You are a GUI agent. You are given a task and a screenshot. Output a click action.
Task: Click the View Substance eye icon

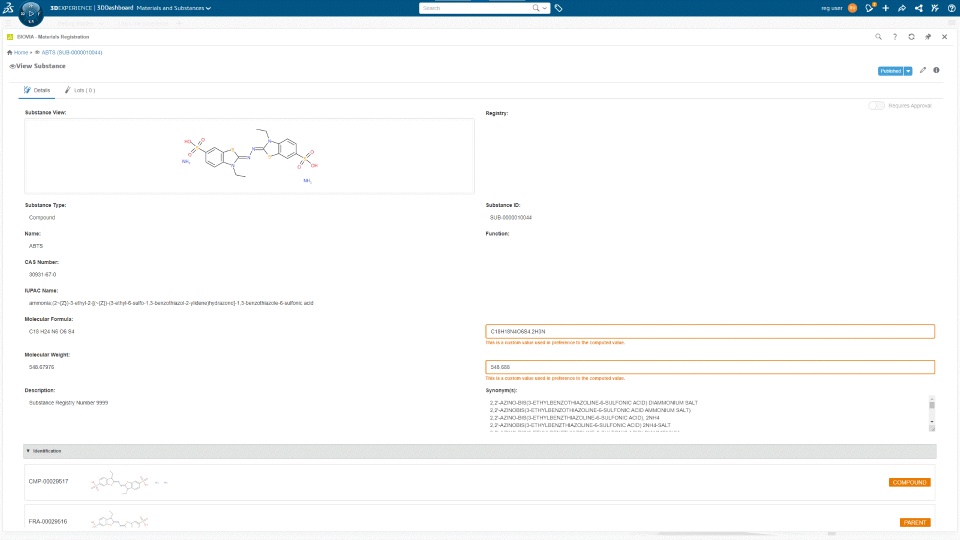point(12,66)
